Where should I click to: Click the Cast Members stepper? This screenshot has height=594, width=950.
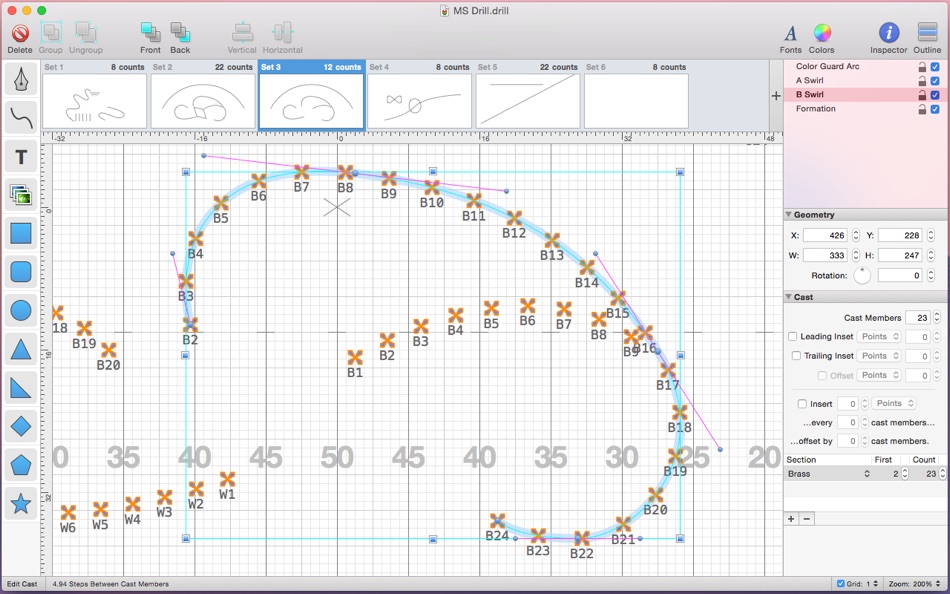tap(937, 317)
